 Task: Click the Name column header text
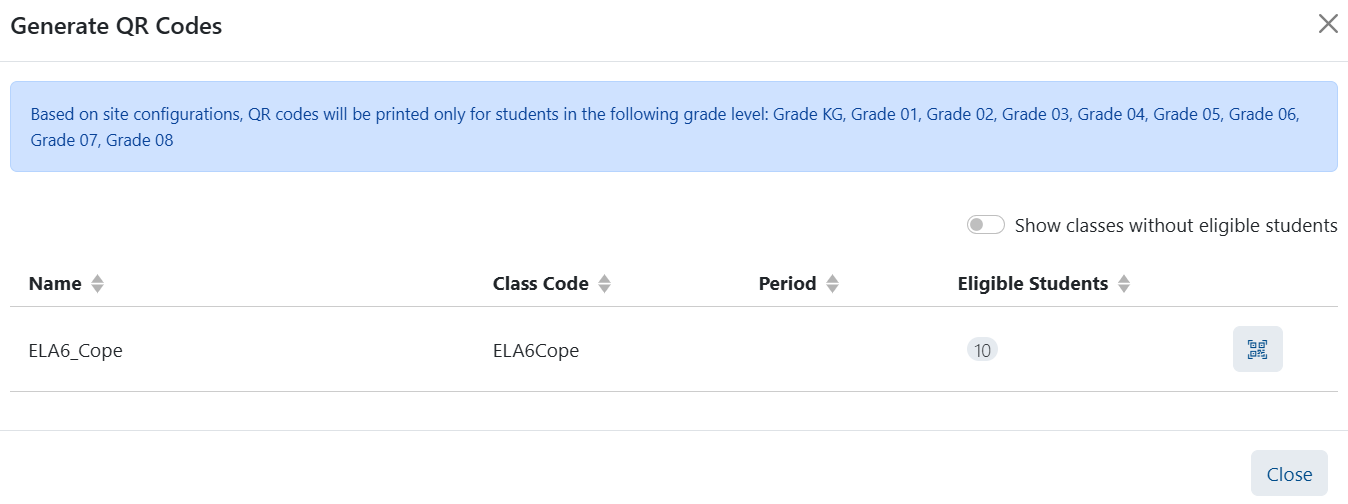55,284
